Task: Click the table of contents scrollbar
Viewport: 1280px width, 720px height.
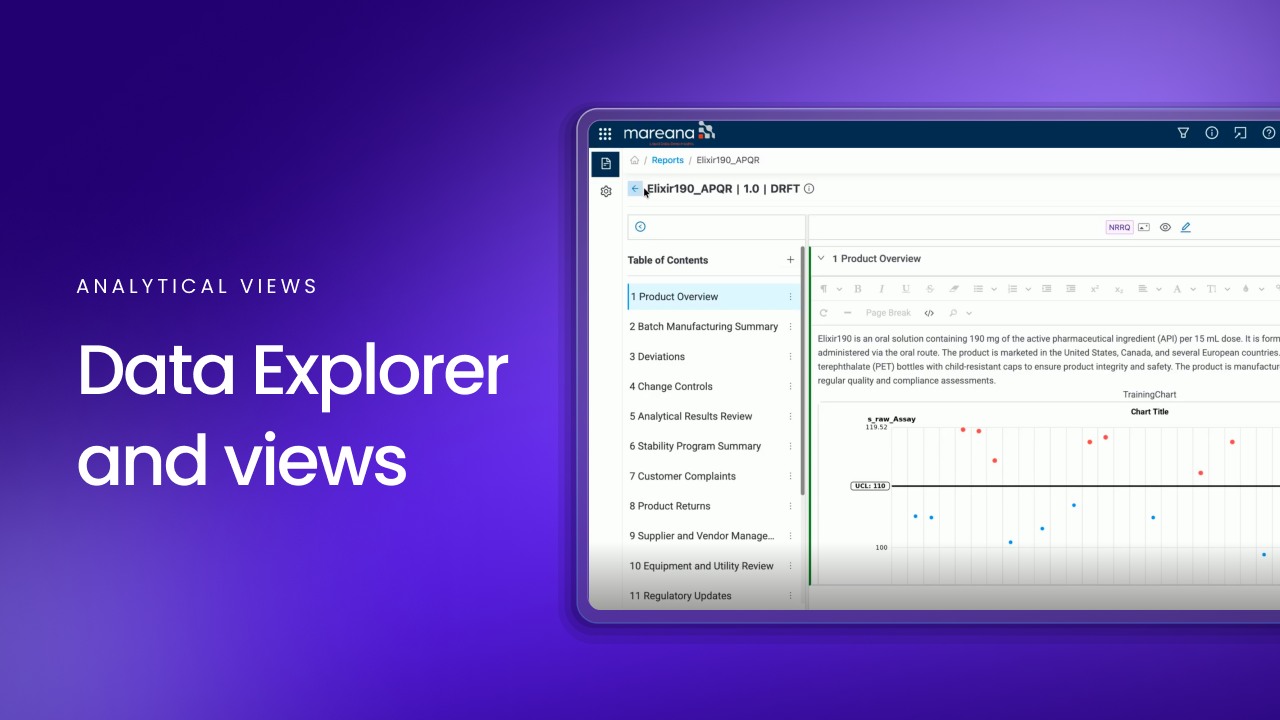Action: tap(802, 372)
